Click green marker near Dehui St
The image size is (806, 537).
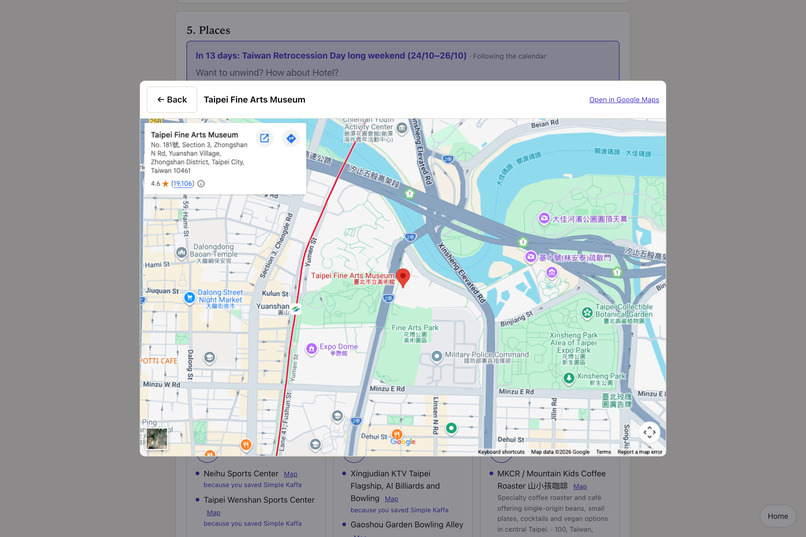pos(451,428)
